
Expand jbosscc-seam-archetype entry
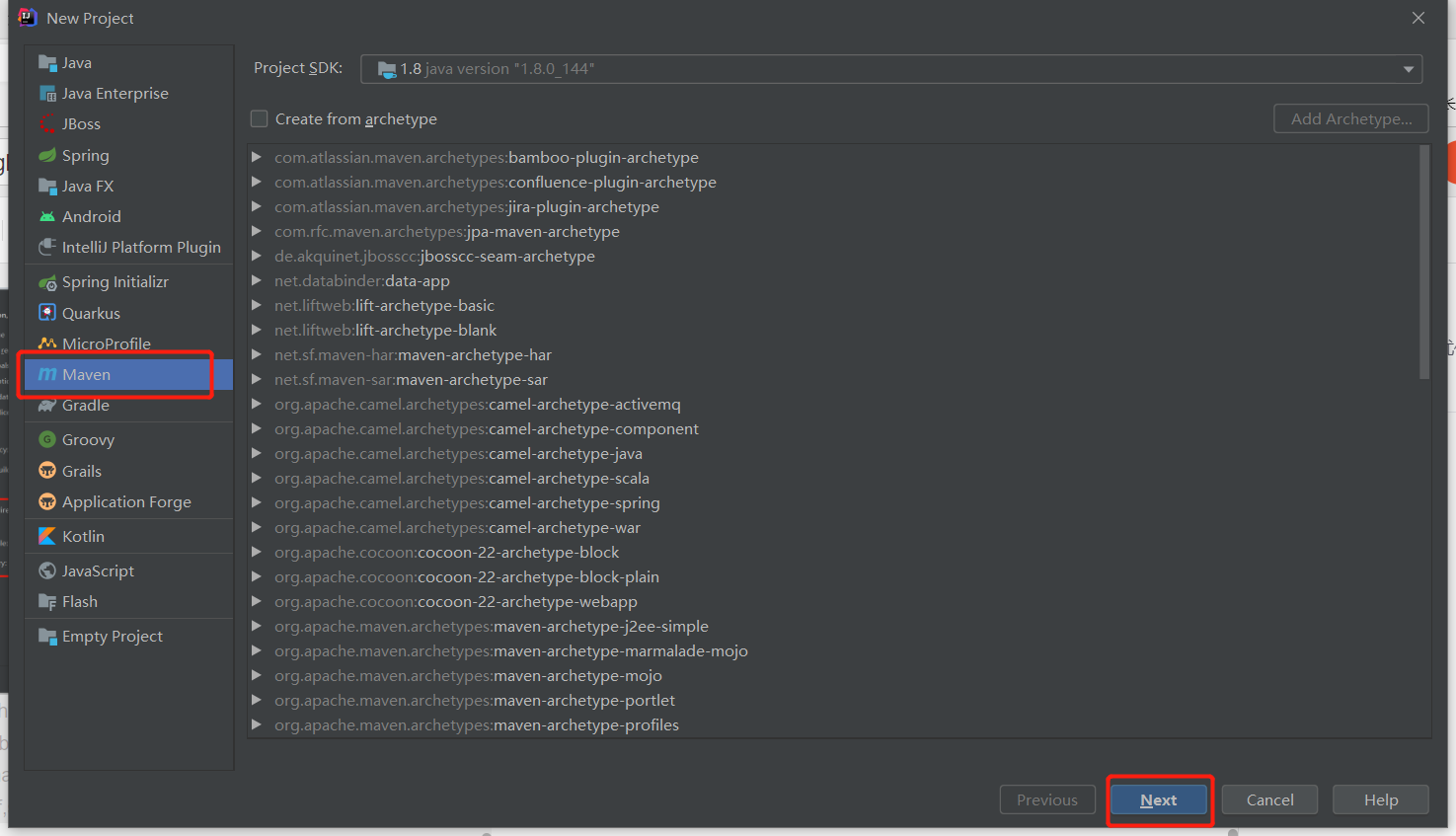click(257, 256)
